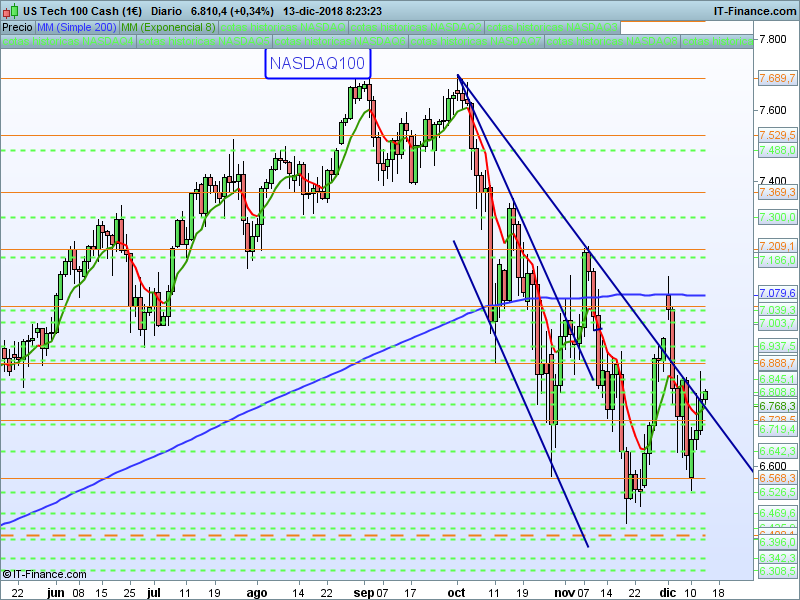The width and height of the screenshot is (800, 600).
Task: Click the 7.300,0 green level label
Action: tap(777, 217)
